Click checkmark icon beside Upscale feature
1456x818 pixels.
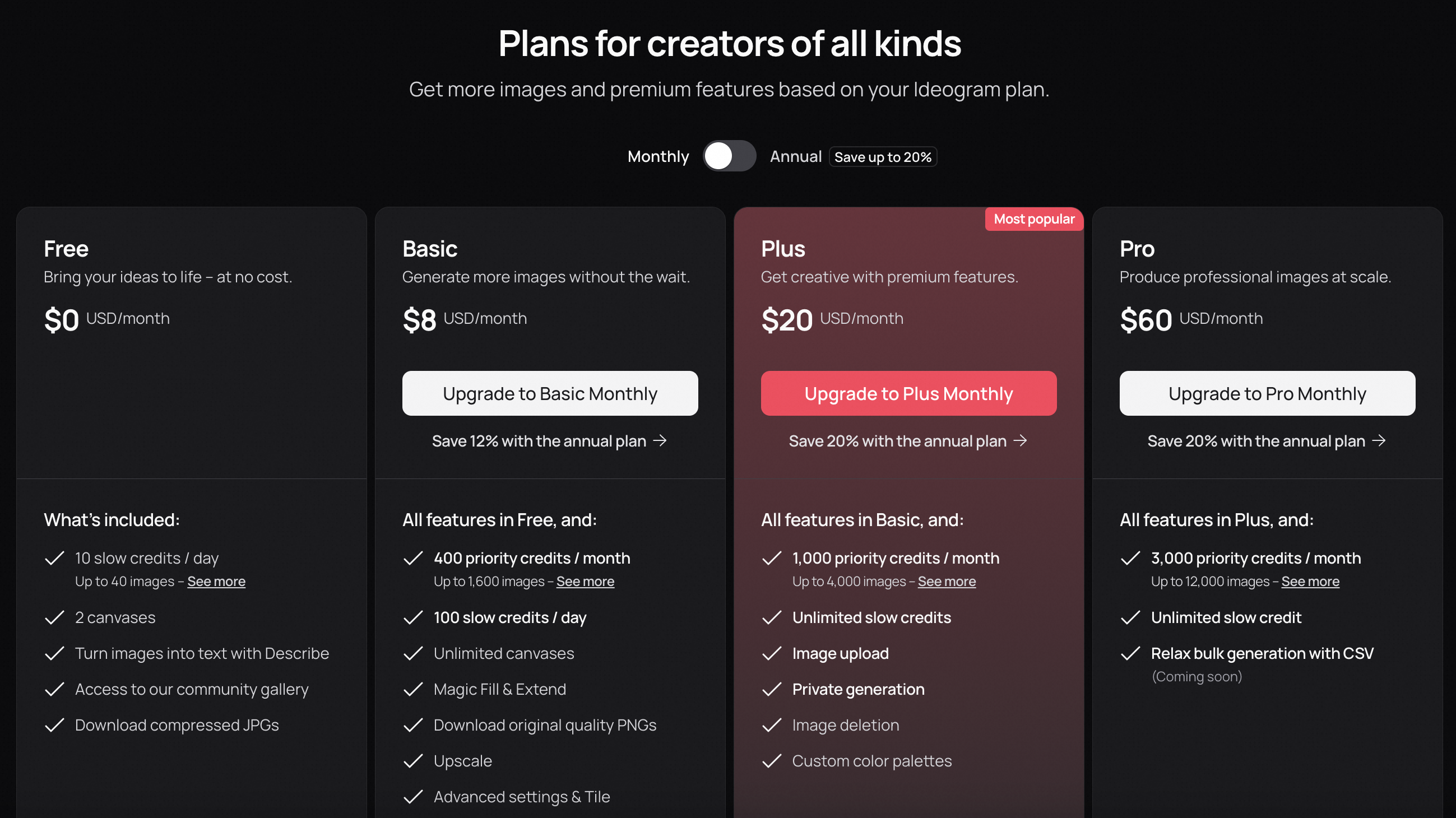(x=413, y=761)
